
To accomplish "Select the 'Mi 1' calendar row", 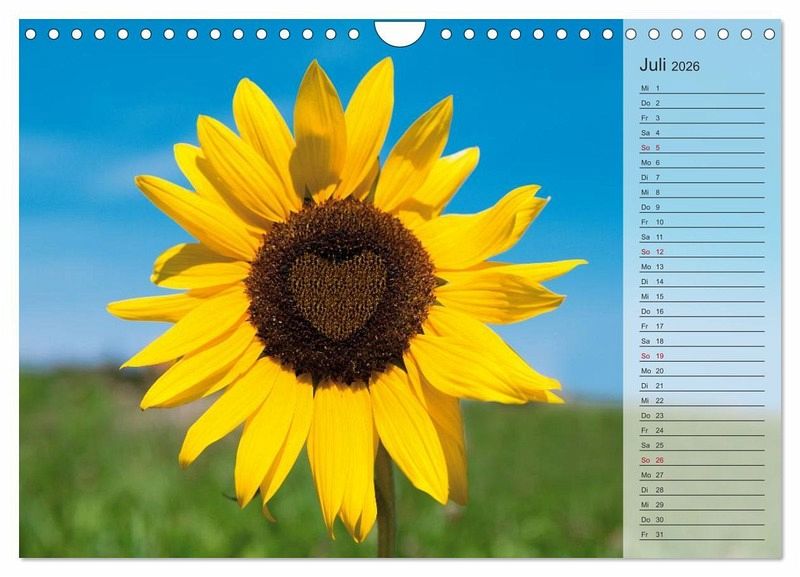I will [x=702, y=88].
